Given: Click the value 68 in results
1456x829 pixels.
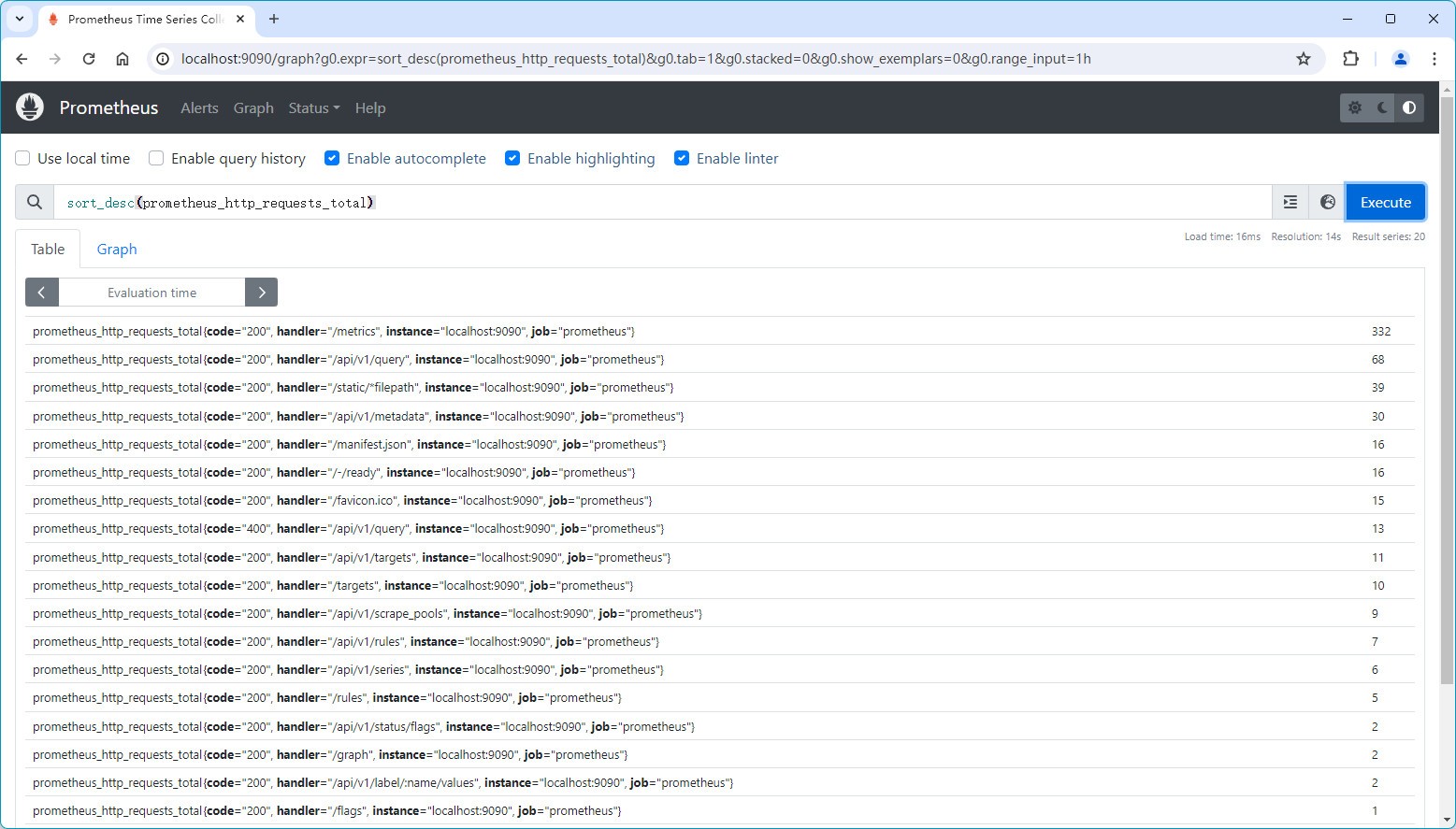Looking at the screenshot, I should pos(1377,359).
